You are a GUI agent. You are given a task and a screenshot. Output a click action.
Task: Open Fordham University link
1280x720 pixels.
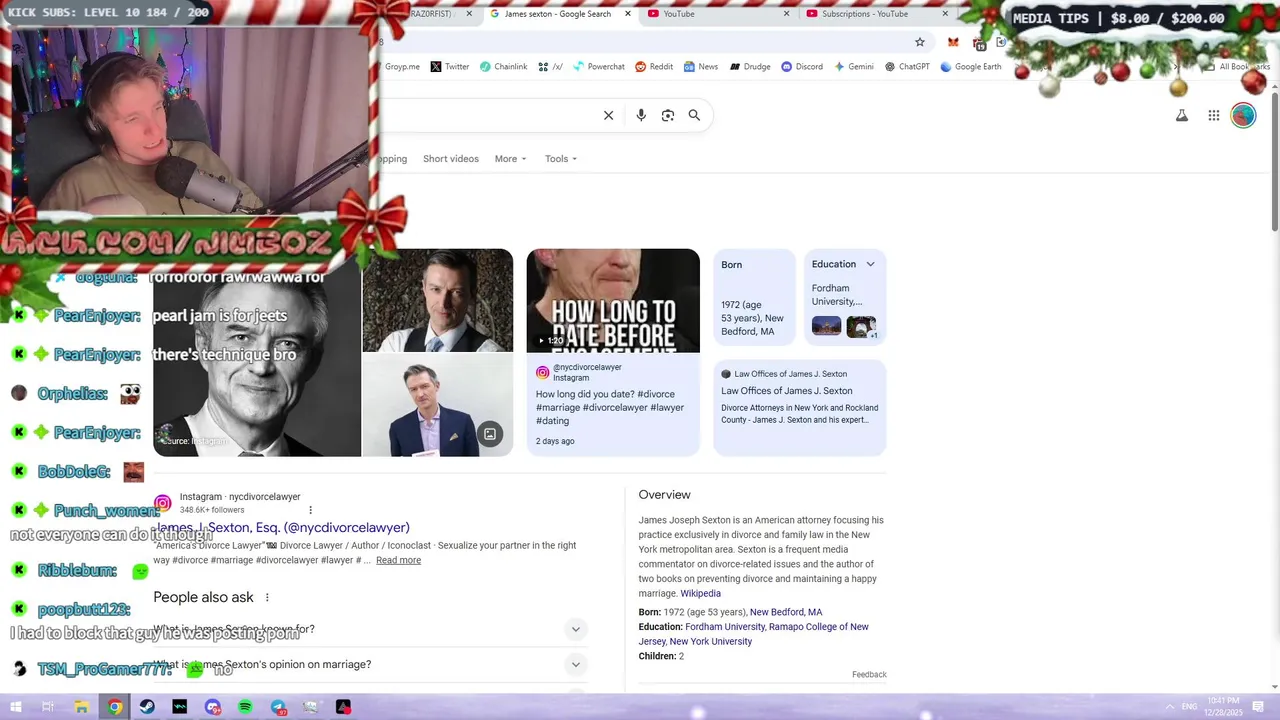(725, 627)
